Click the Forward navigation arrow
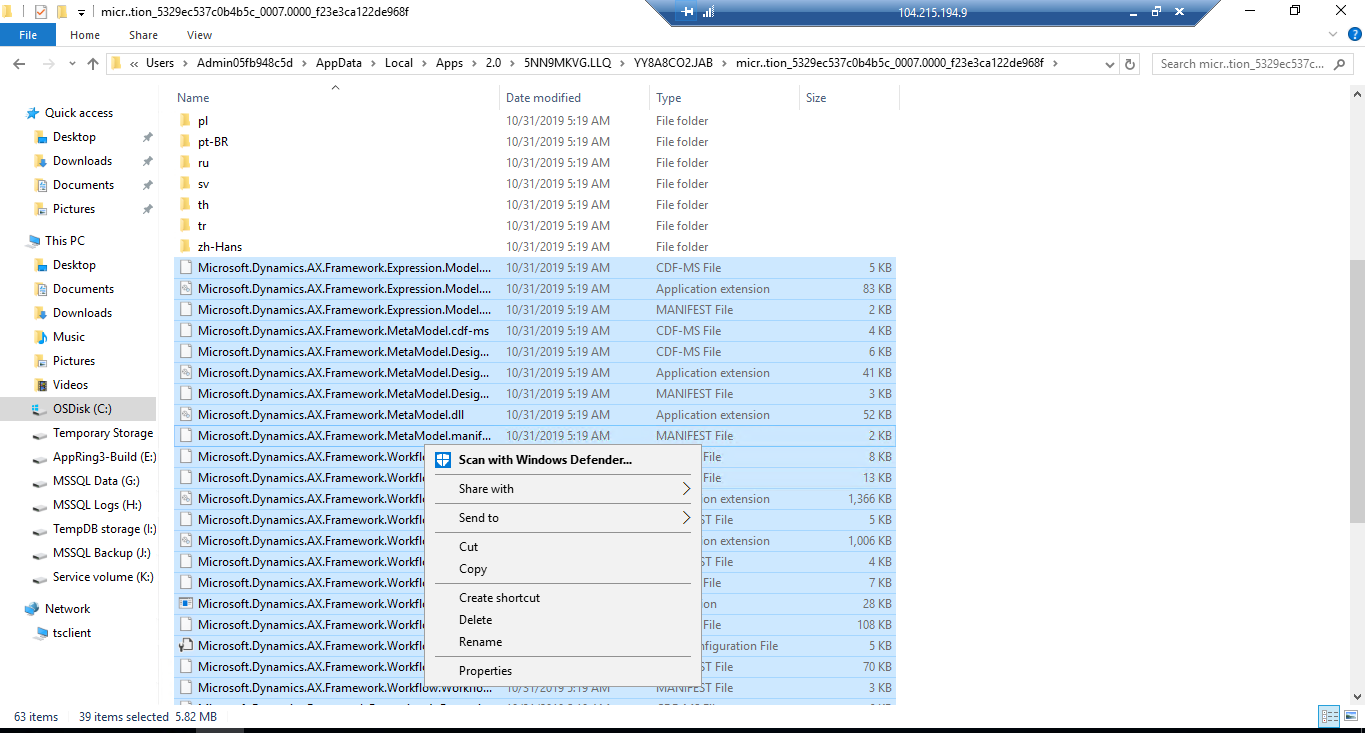Screen dimensions: 1365x733 [48, 63]
